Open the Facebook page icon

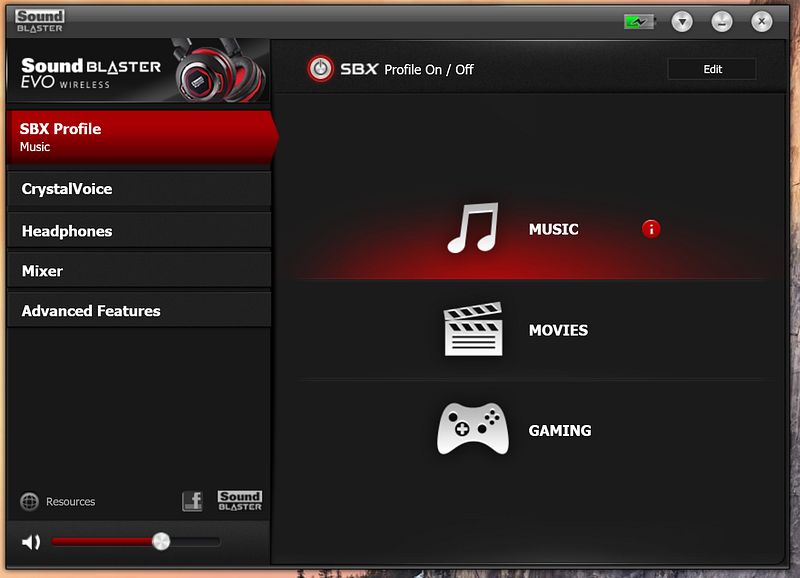pyautogui.click(x=192, y=501)
